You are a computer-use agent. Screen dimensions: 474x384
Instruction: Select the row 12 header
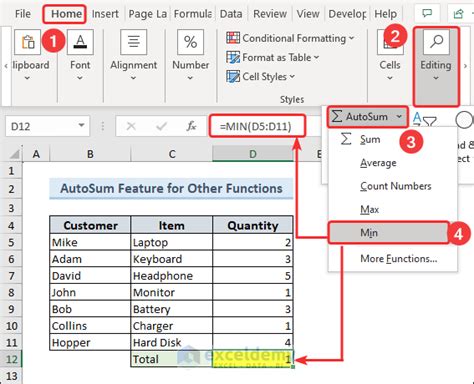tap(11, 359)
